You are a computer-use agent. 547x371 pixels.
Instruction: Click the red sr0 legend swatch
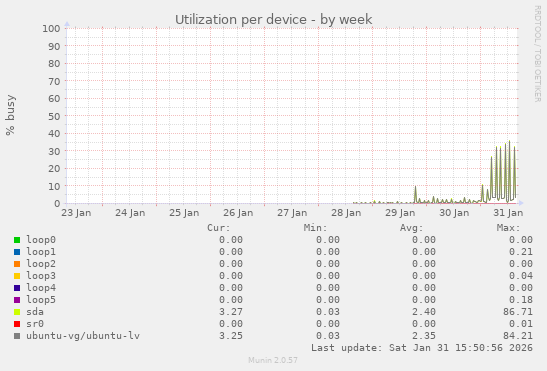(x=17, y=324)
